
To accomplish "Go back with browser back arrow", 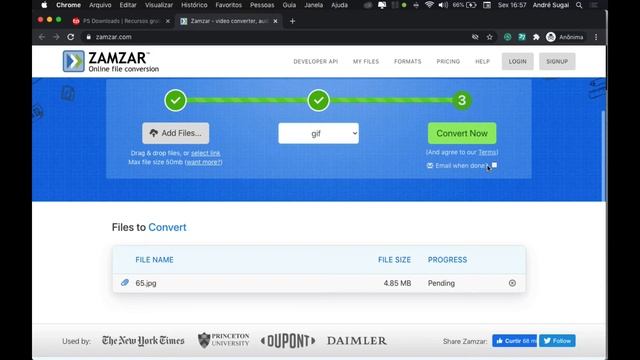I will pos(42,37).
